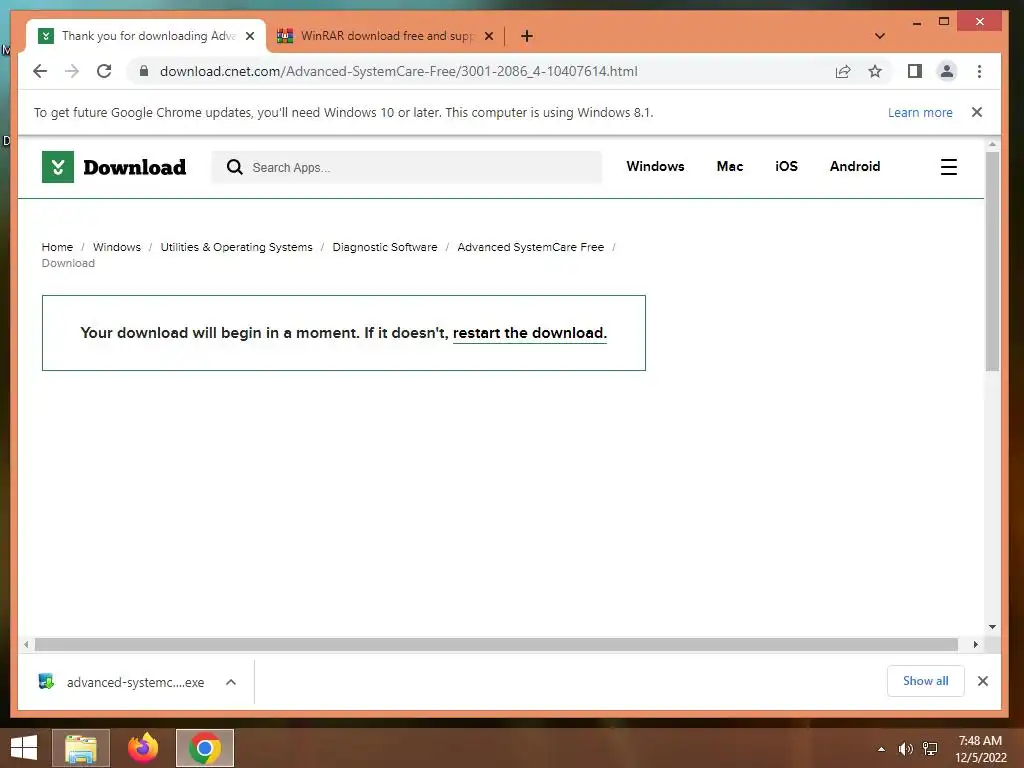This screenshot has width=1024, height=768.
Task: Open Advanced SystemCare Free breadcrumb
Action: click(530, 247)
